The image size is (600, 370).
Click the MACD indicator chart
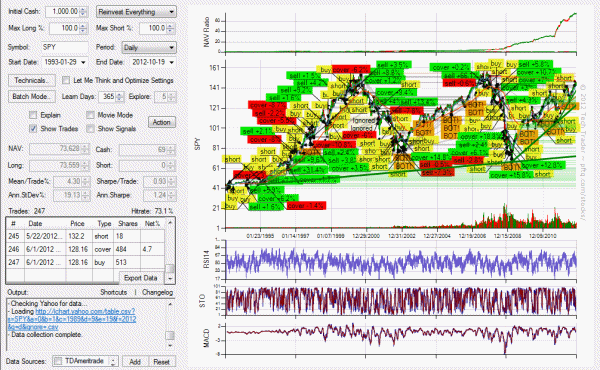[x=401, y=340]
